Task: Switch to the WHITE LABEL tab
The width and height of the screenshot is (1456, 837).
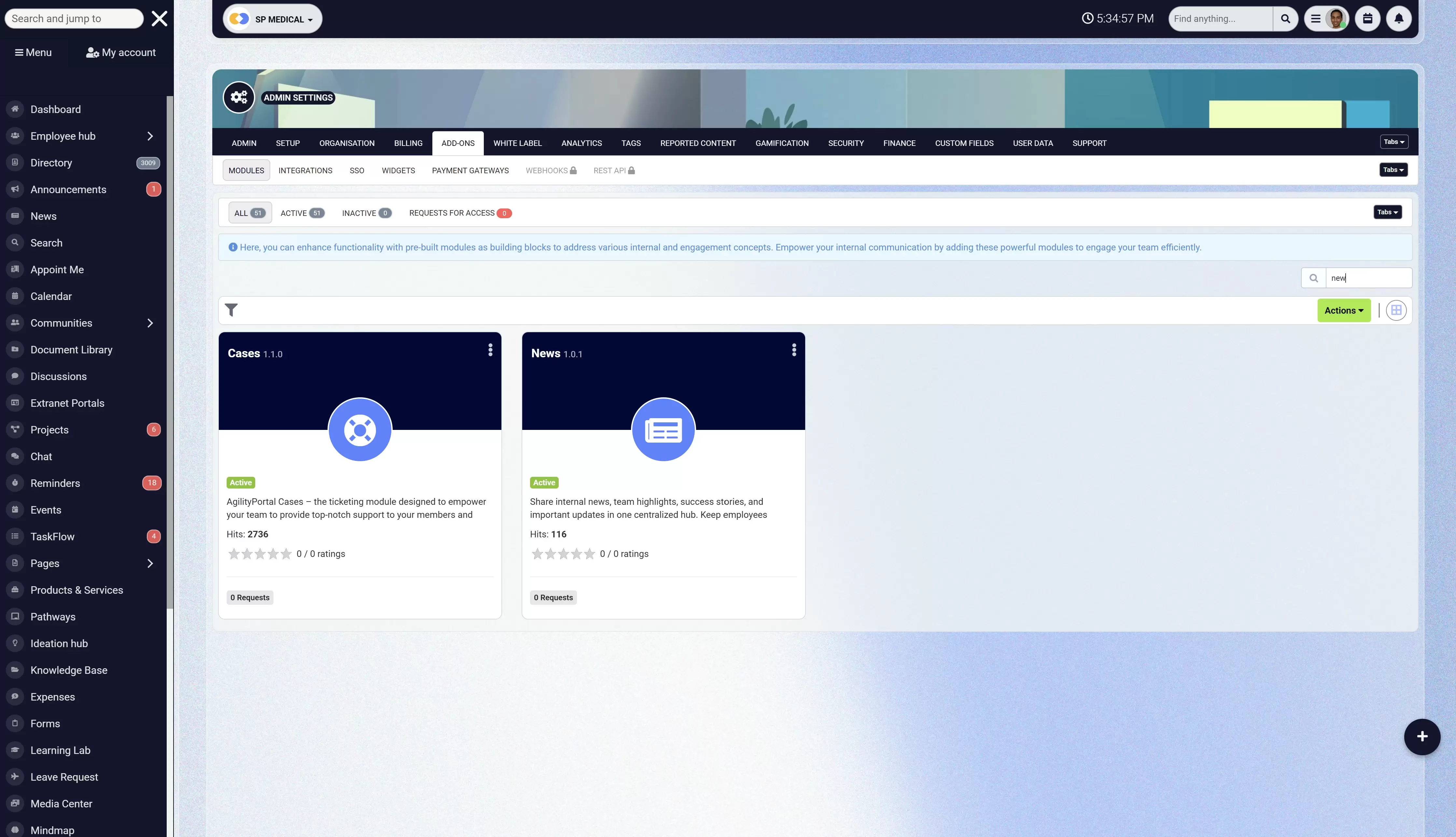Action: coord(517,143)
